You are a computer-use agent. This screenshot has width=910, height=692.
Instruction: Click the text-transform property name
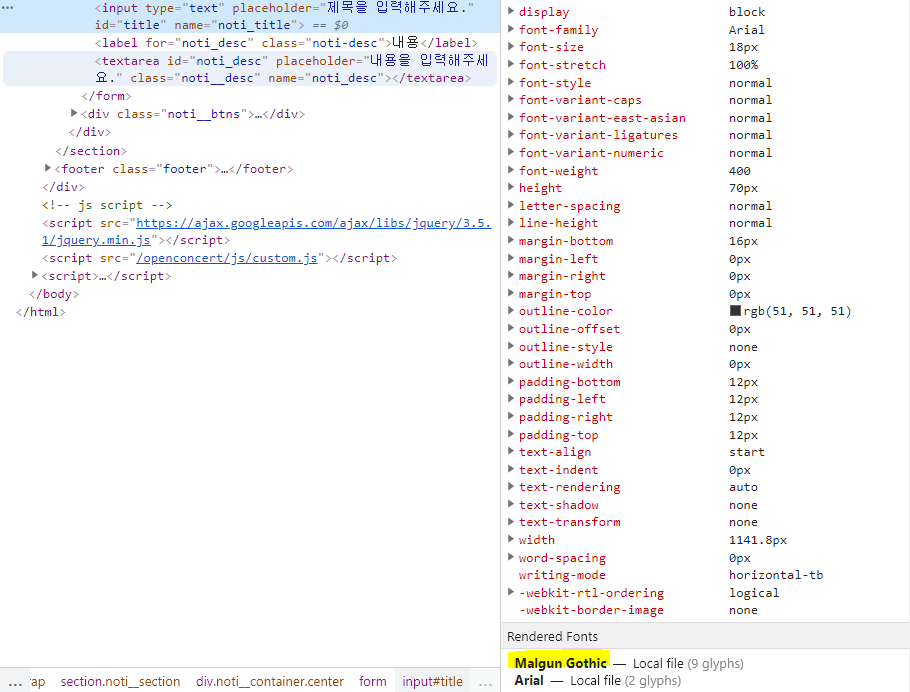[569, 522]
